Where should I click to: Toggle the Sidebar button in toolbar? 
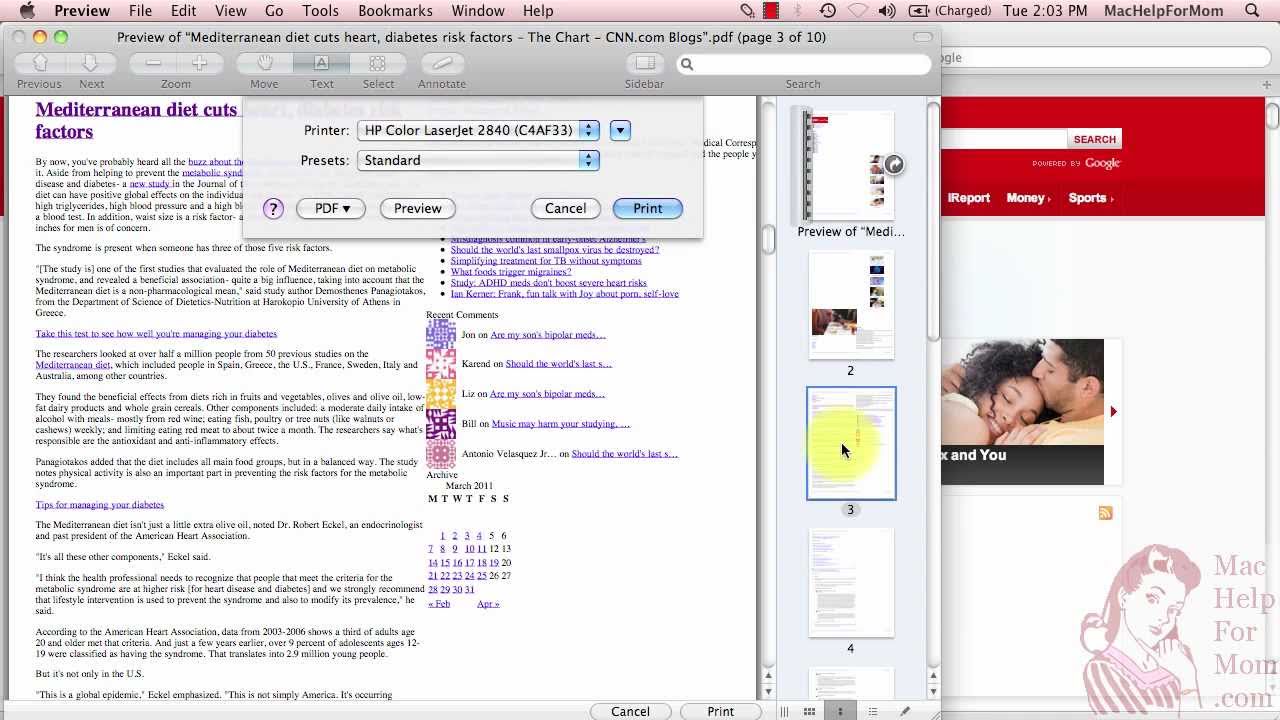click(644, 63)
